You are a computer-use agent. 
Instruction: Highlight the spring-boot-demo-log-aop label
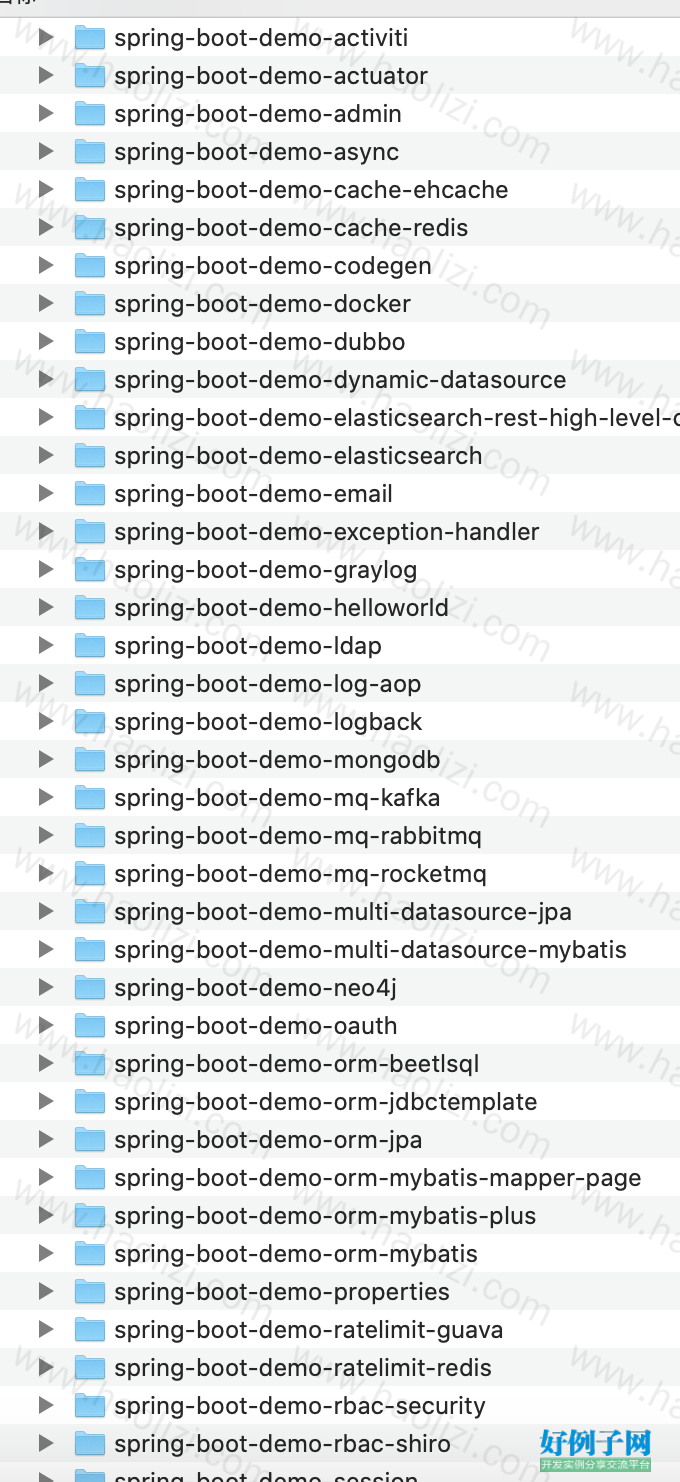pos(268,684)
